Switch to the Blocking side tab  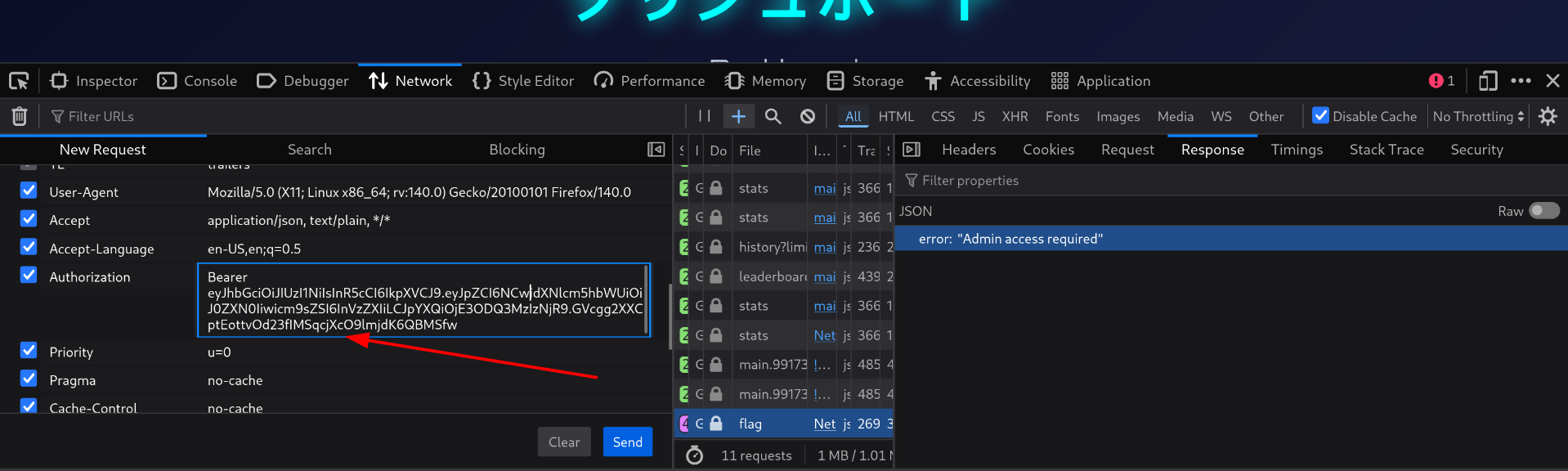click(517, 150)
